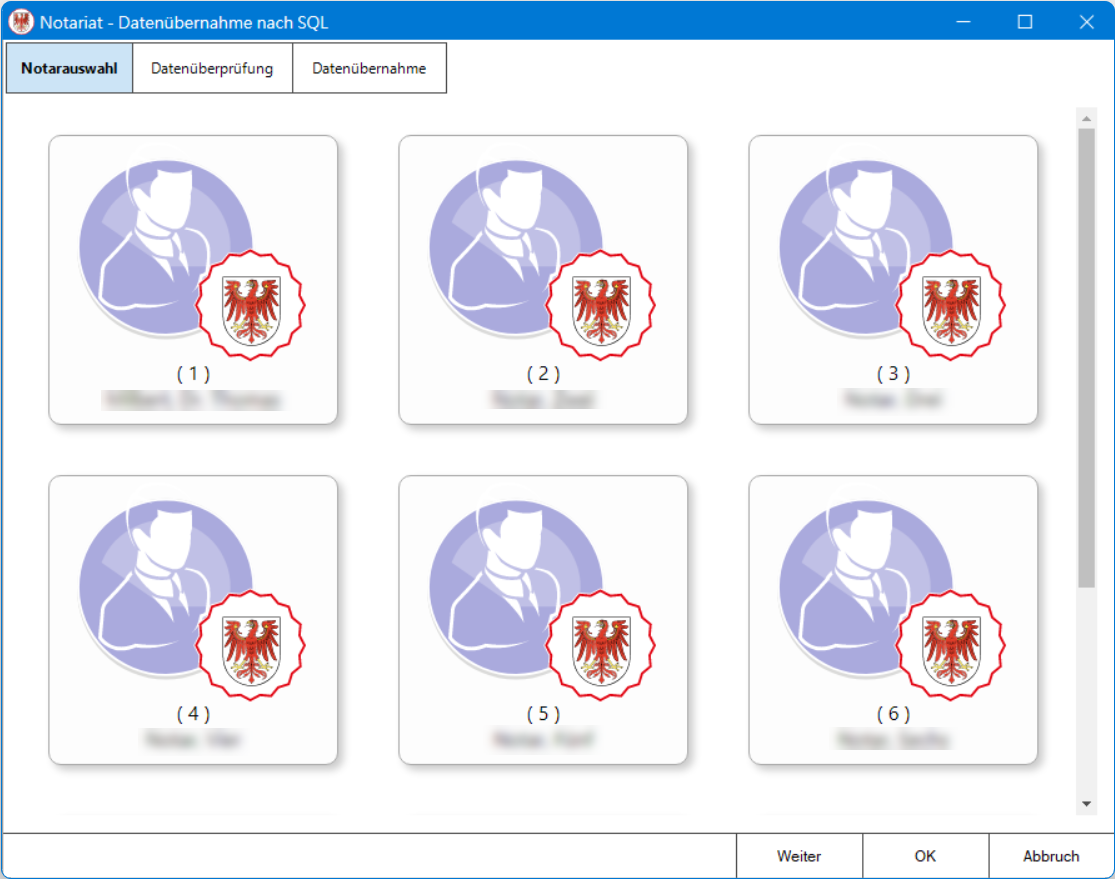The width and height of the screenshot is (1115, 879).
Task: Click the scrollbar down arrow
Action: coord(1086,804)
